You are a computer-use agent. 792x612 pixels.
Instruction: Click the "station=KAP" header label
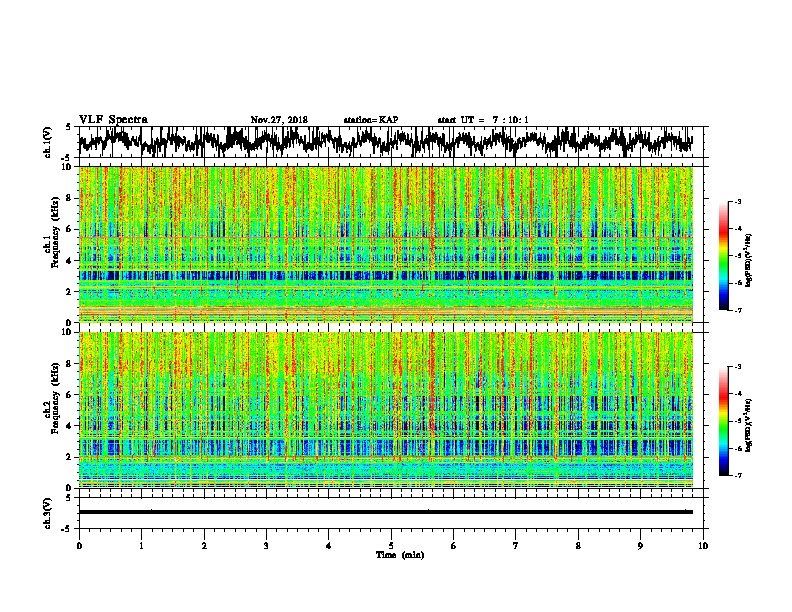371,120
